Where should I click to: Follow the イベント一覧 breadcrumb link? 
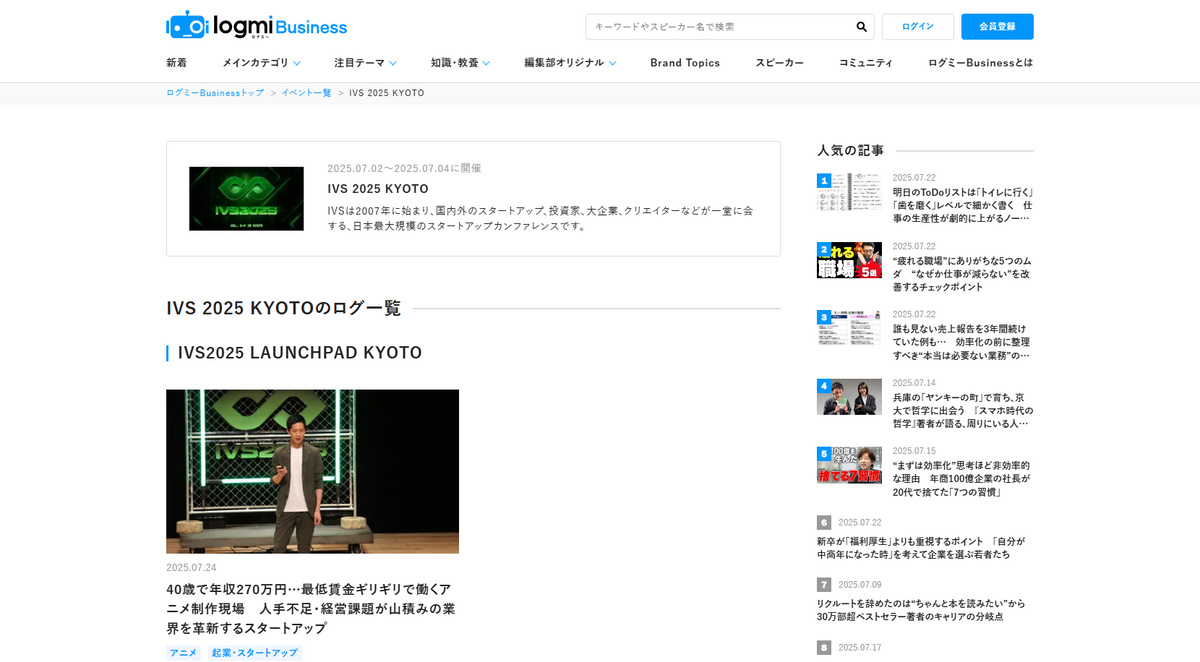click(x=306, y=93)
